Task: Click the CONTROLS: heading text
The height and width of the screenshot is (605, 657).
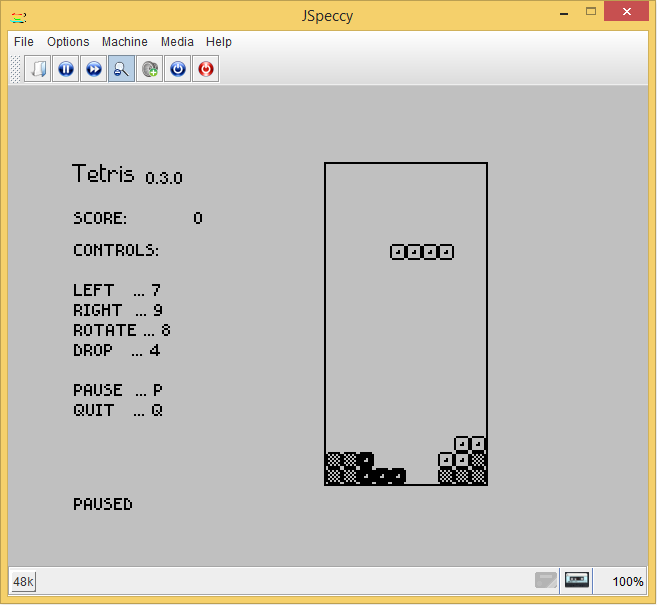Action: pyautogui.click(x=116, y=250)
